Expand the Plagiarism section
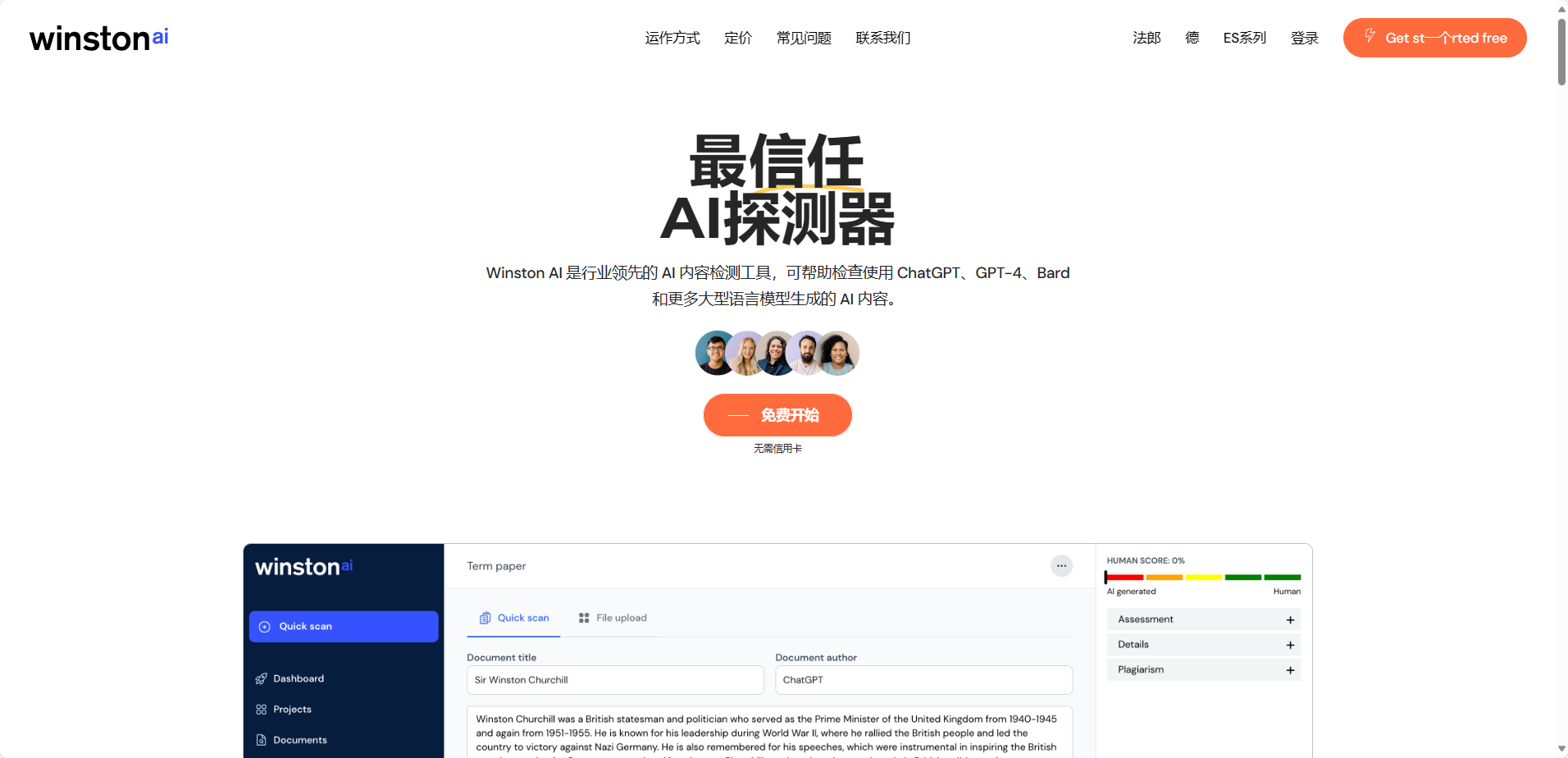1568x758 pixels. 1204,670
